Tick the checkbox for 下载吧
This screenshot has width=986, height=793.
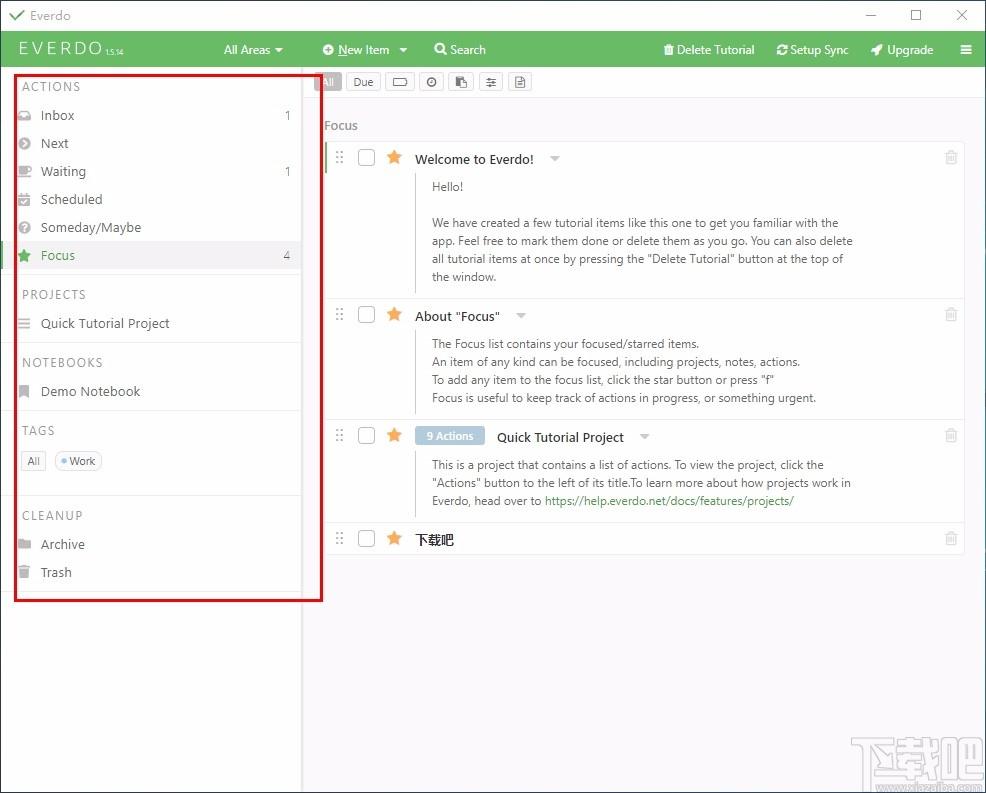[x=367, y=538]
